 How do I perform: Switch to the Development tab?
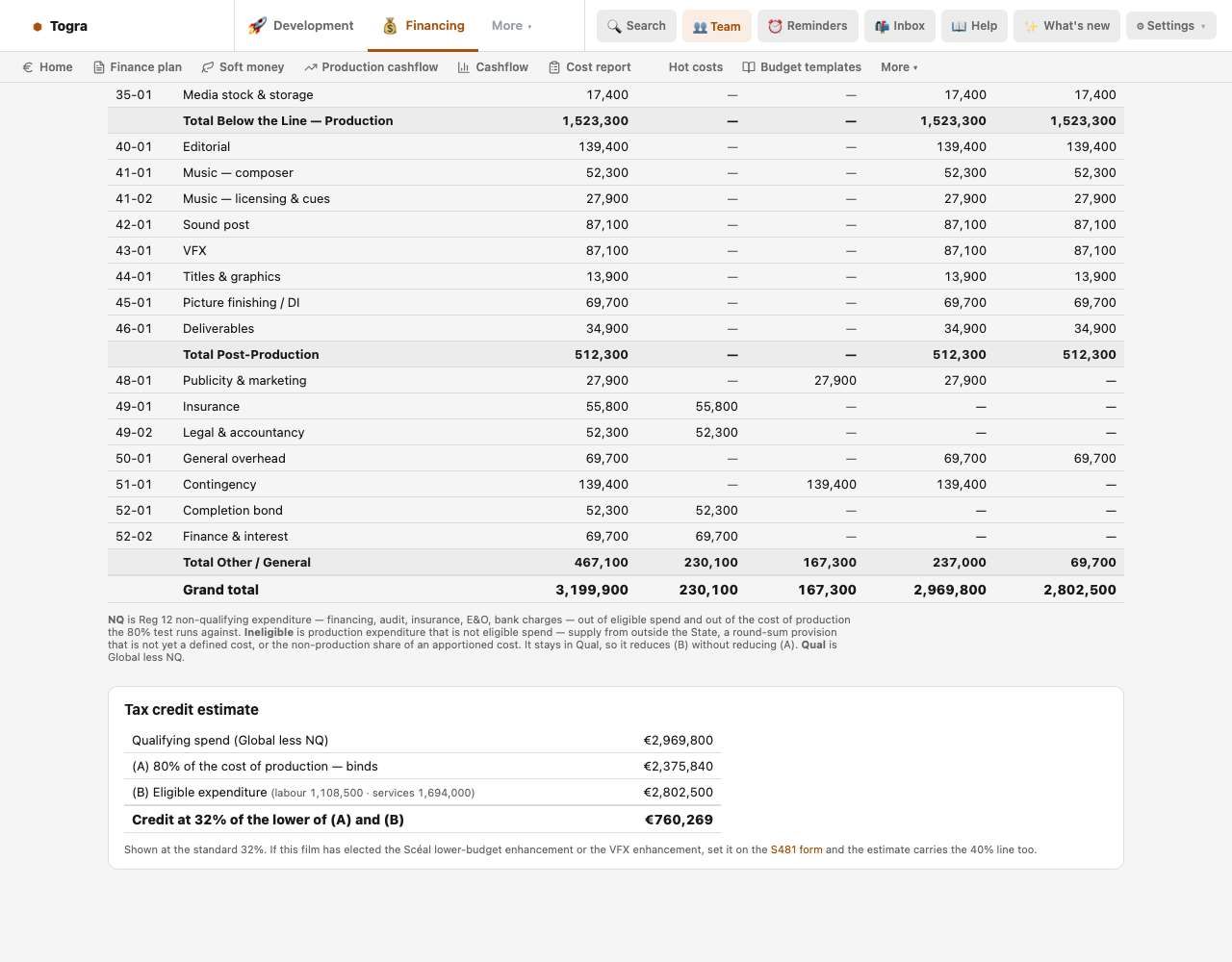click(301, 26)
